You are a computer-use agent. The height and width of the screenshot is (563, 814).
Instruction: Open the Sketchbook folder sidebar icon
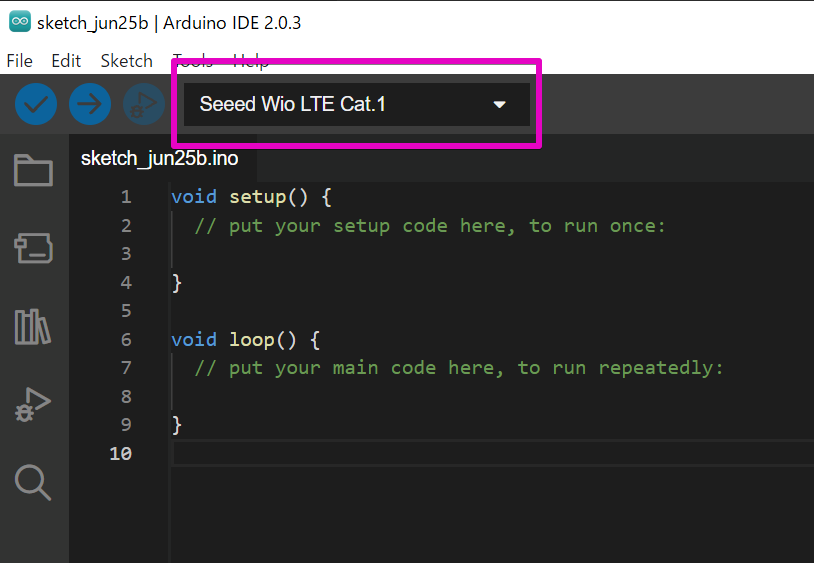click(x=33, y=170)
